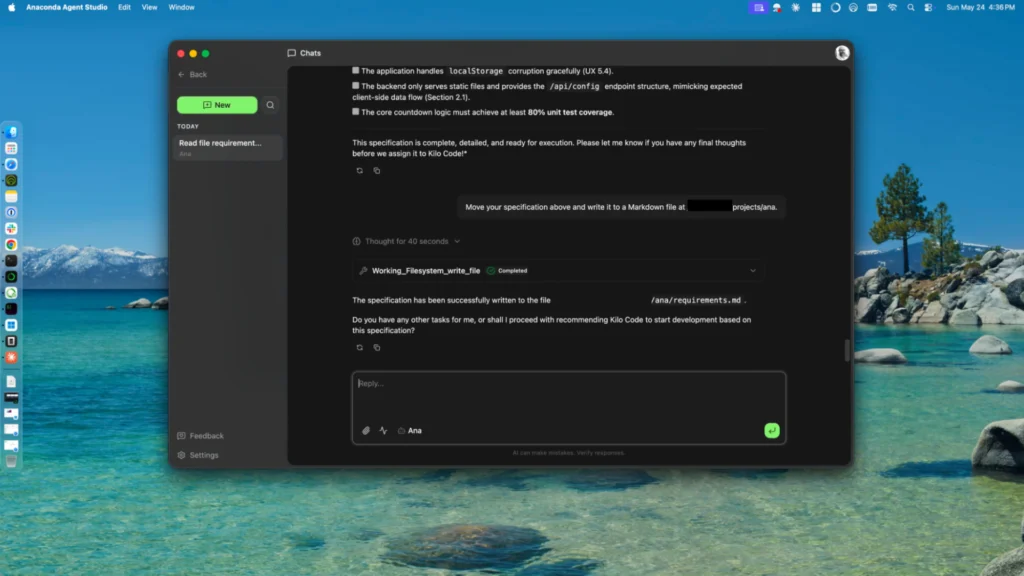Open Settings in the sidebar
1024x576 pixels.
[198, 455]
